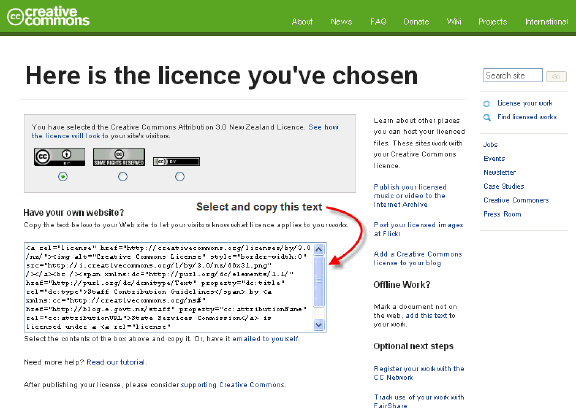
Task: Open Find licensed works link
Action: pyautogui.click(x=527, y=117)
